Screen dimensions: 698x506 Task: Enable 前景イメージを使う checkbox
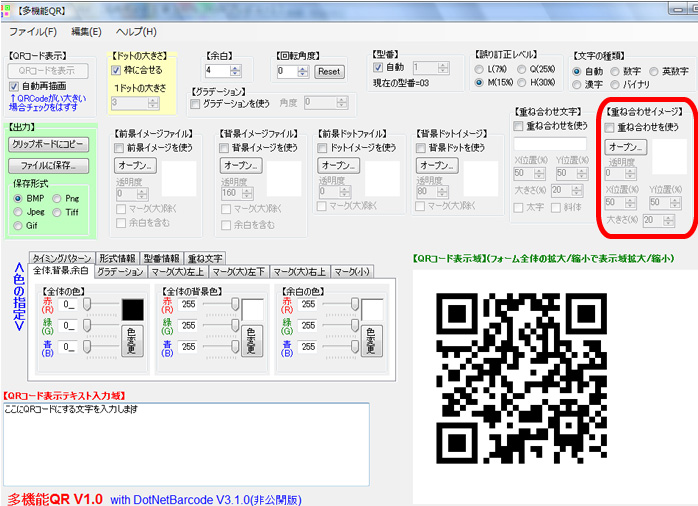pos(119,148)
